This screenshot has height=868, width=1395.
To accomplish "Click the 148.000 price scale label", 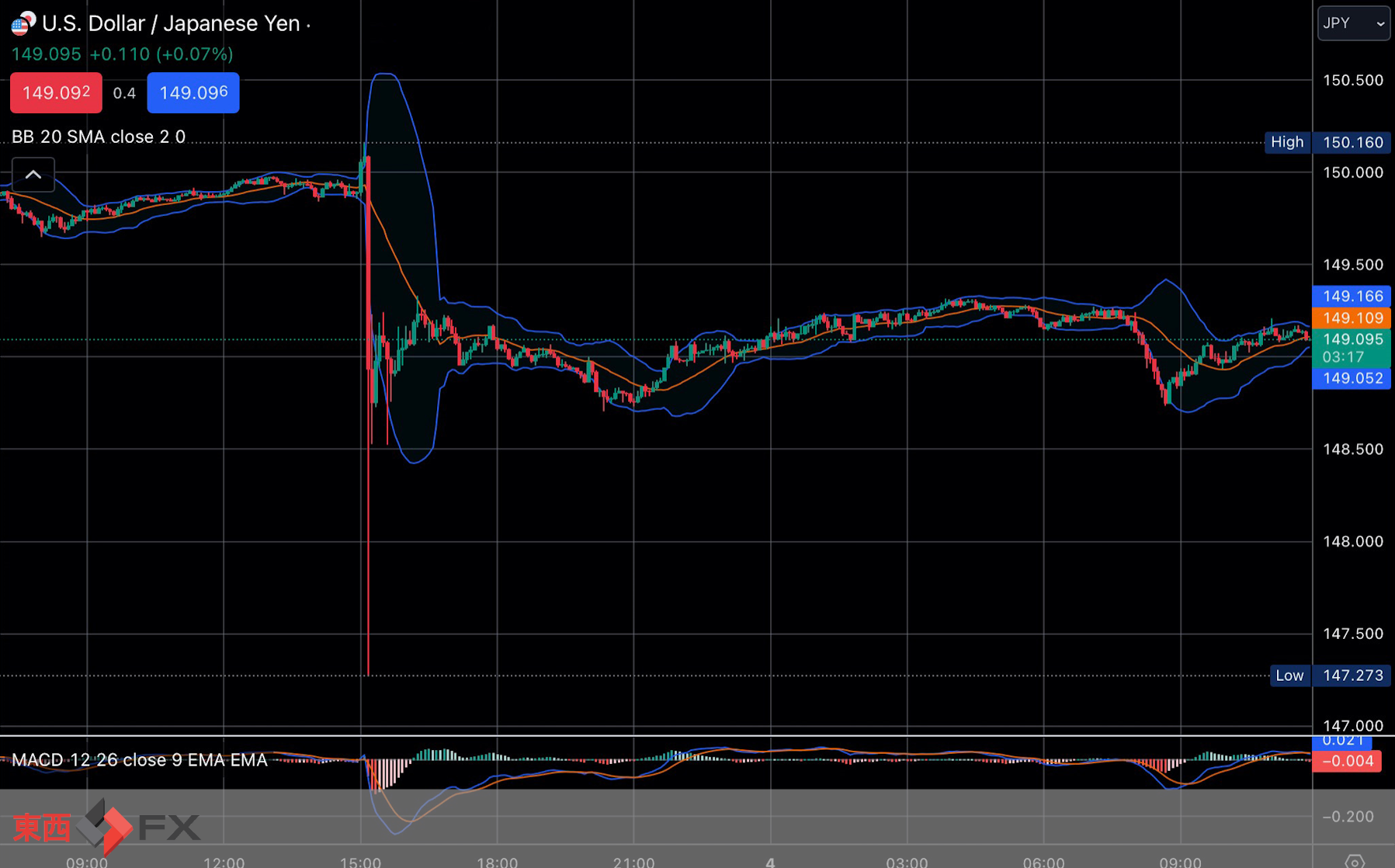I will [x=1352, y=542].
